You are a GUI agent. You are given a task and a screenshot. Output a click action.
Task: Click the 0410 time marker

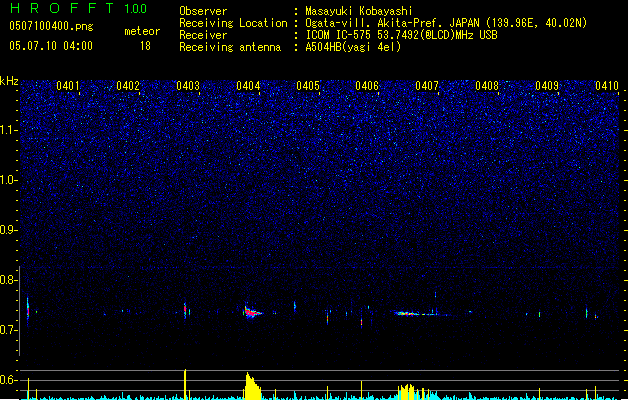(607, 86)
